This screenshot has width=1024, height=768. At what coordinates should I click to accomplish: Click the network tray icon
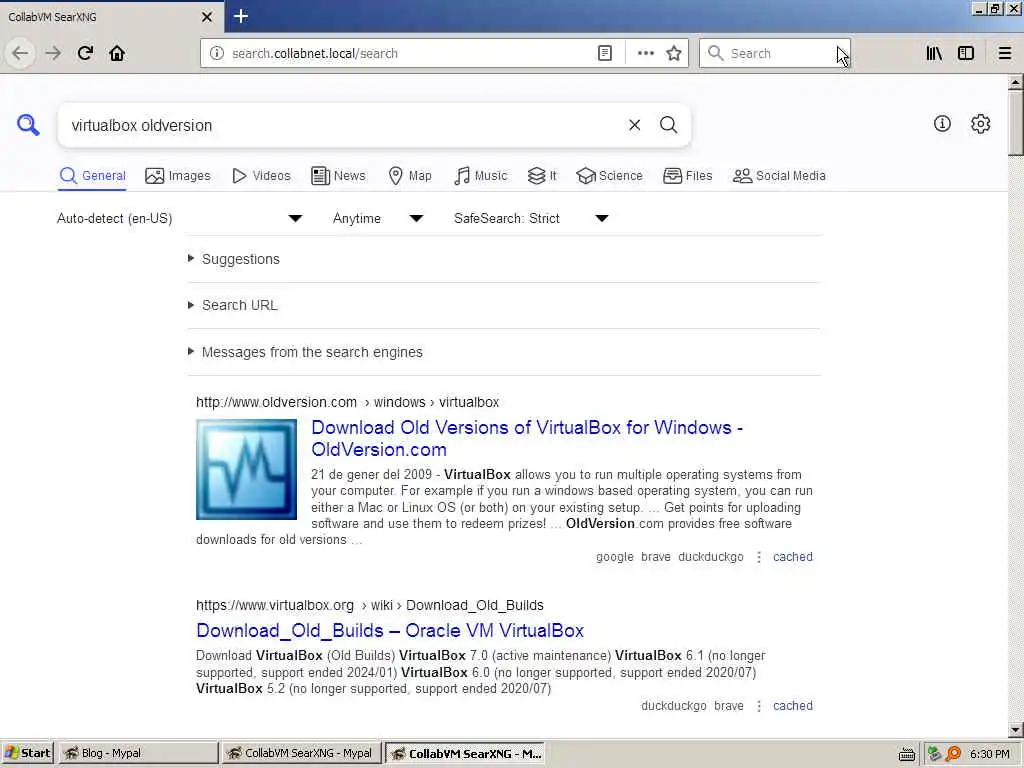coord(935,754)
